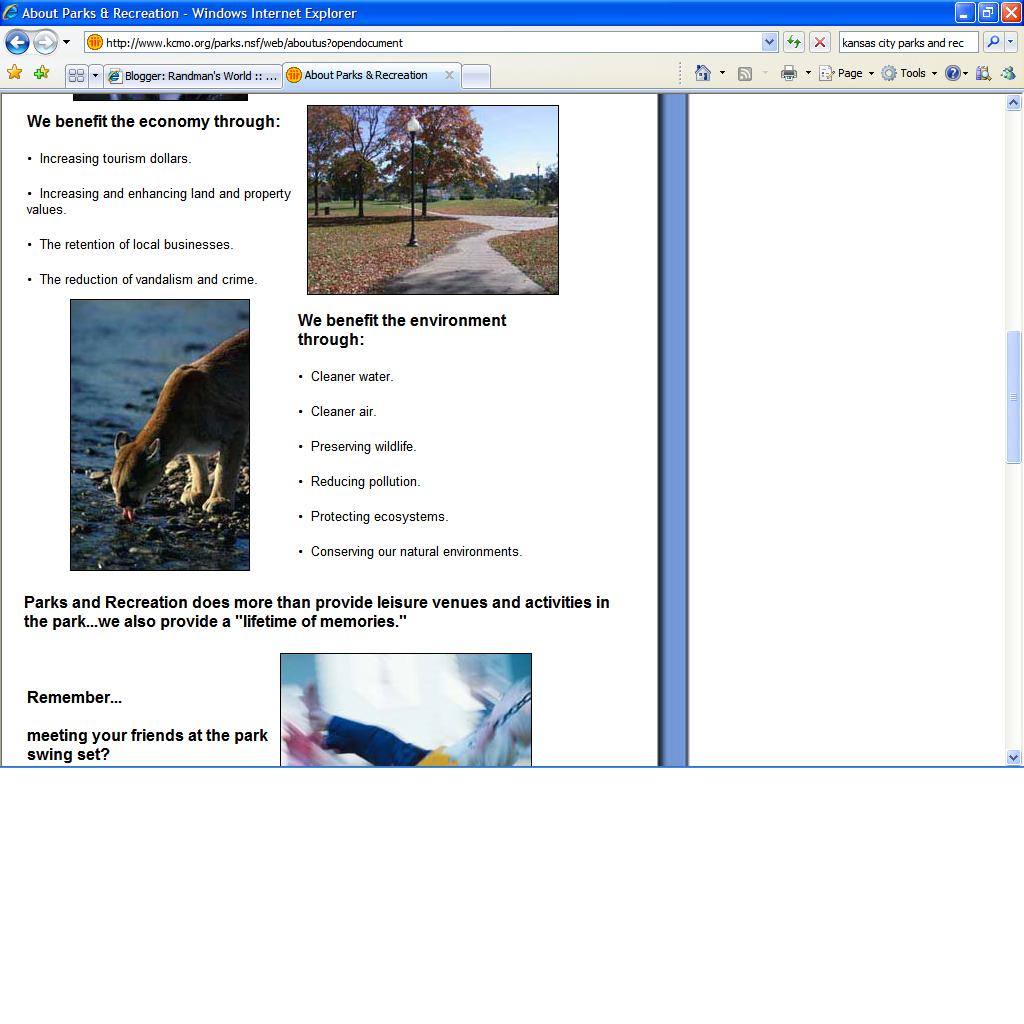Open the search options dropdown arrow
This screenshot has width=1024, height=1024.
click(x=1010, y=42)
